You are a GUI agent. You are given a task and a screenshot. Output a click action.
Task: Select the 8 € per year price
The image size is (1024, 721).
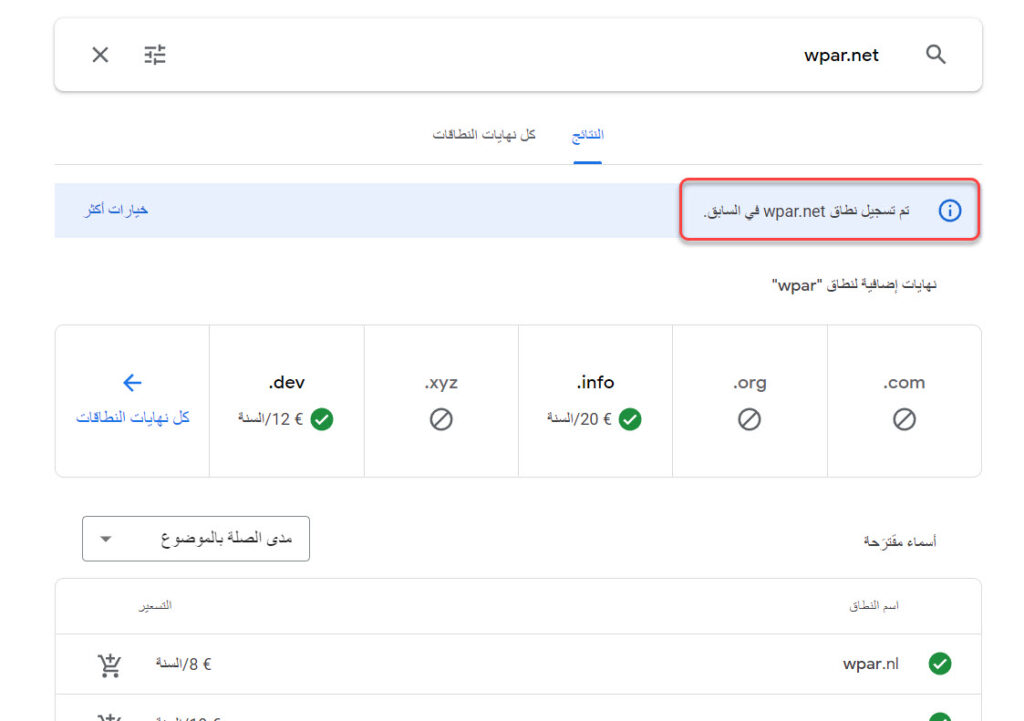(184, 664)
